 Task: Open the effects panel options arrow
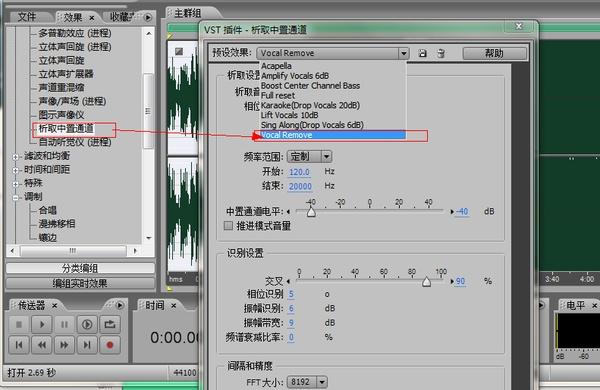tap(148, 17)
